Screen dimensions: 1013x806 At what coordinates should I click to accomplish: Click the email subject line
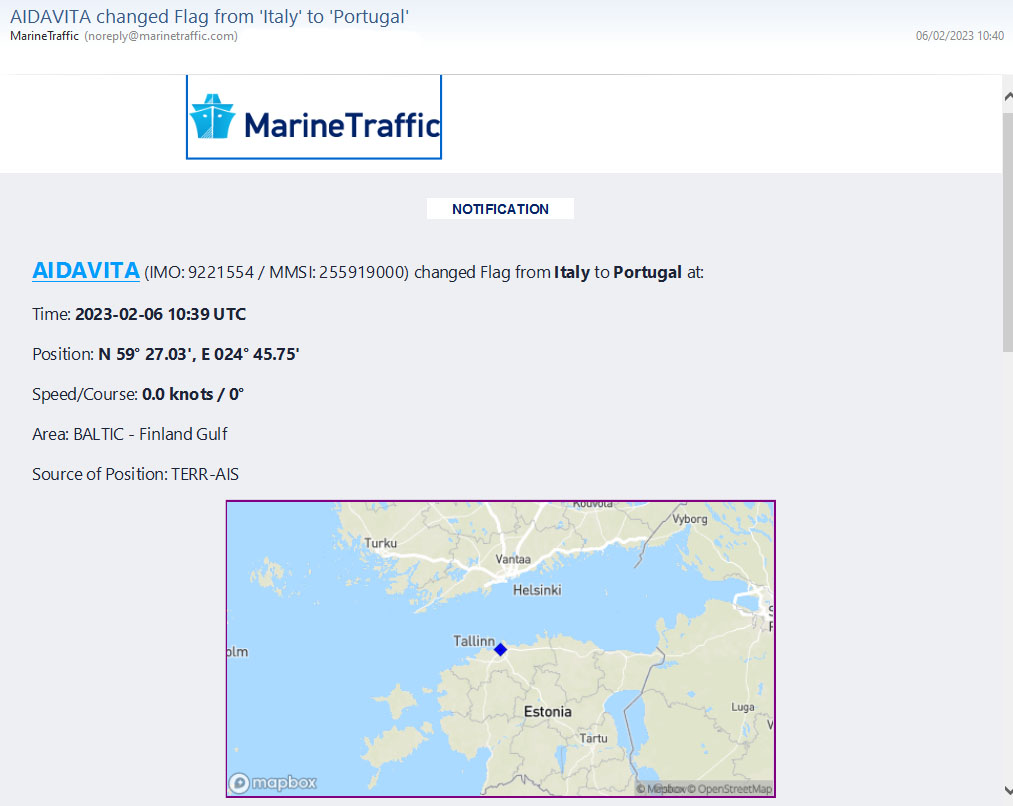210,16
